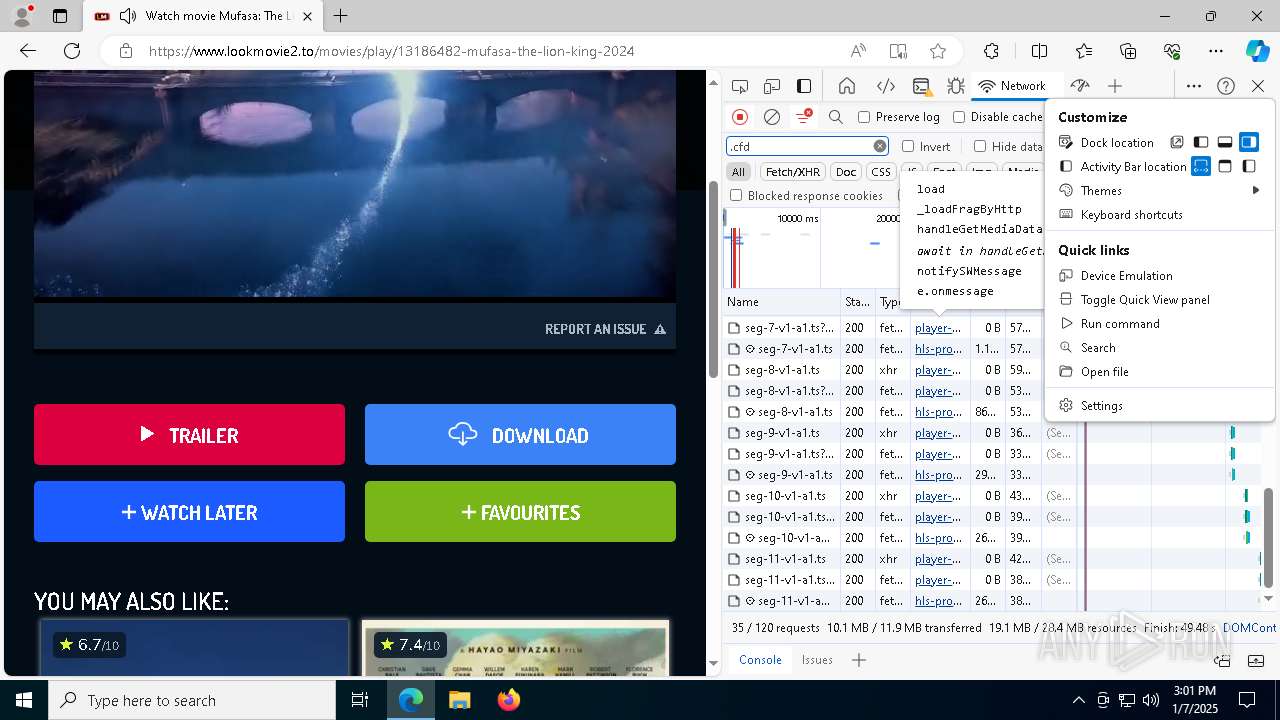Click the TRAILER button
1280x720 pixels.
pos(189,434)
